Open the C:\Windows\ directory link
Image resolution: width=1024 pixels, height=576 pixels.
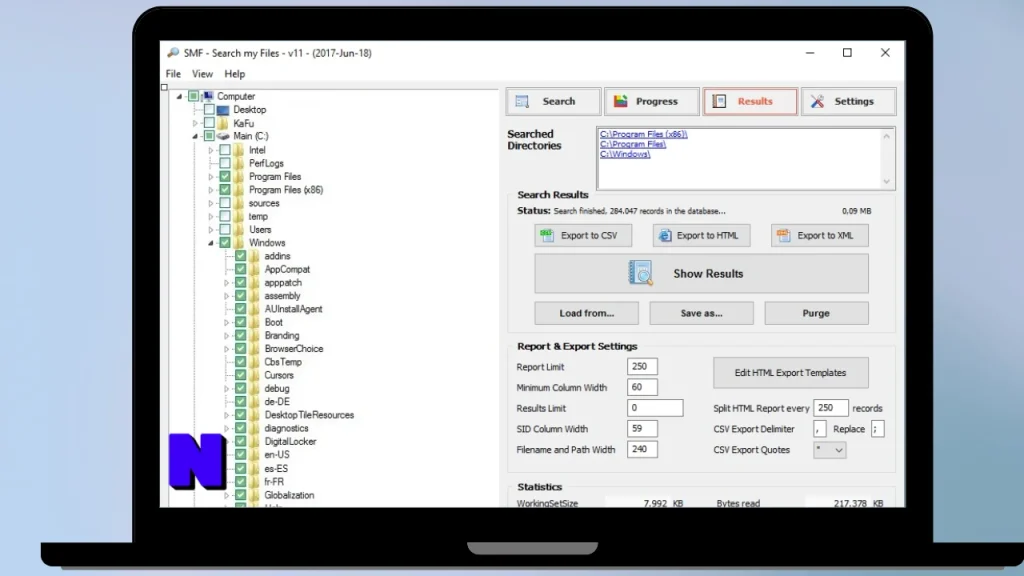coord(625,154)
